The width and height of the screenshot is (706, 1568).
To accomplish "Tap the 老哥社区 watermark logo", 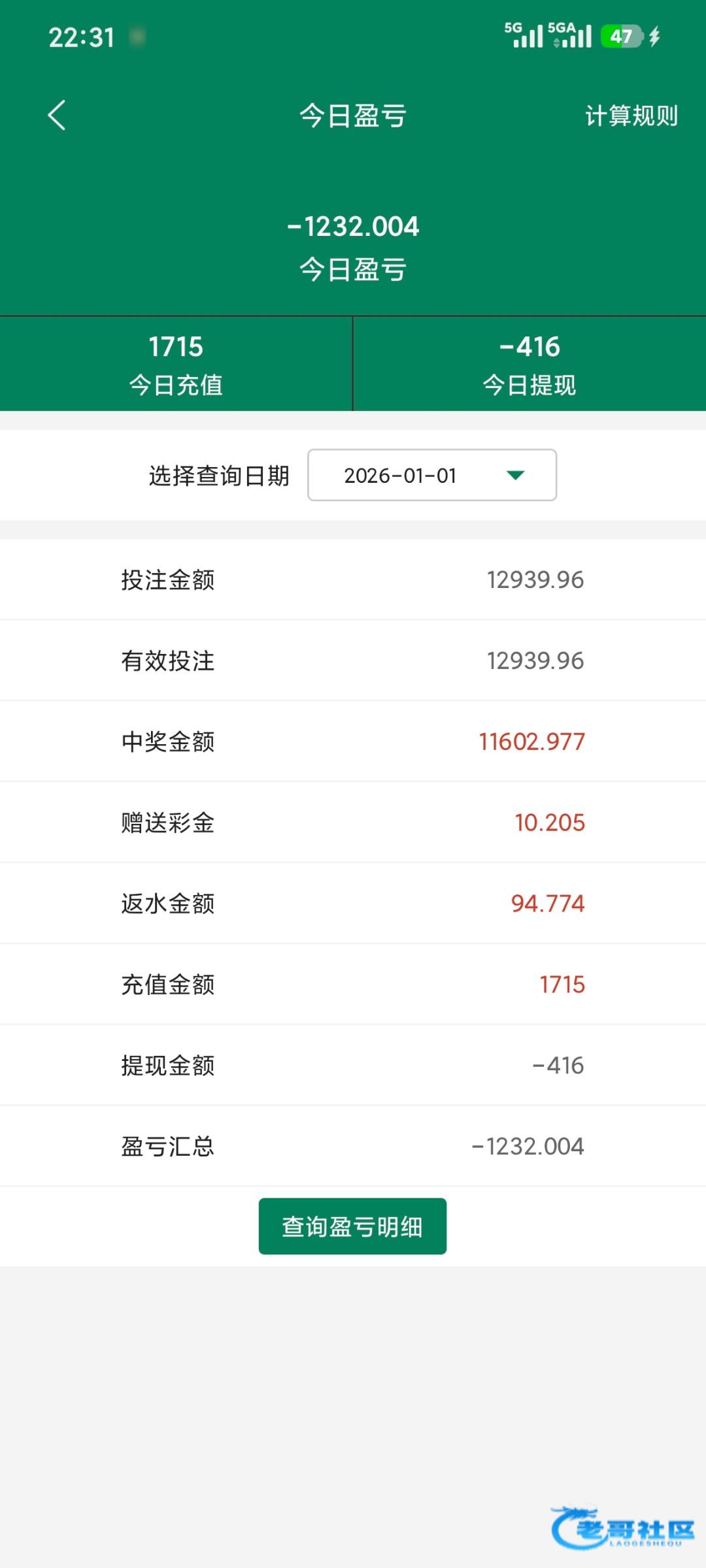I will point(622,1527).
